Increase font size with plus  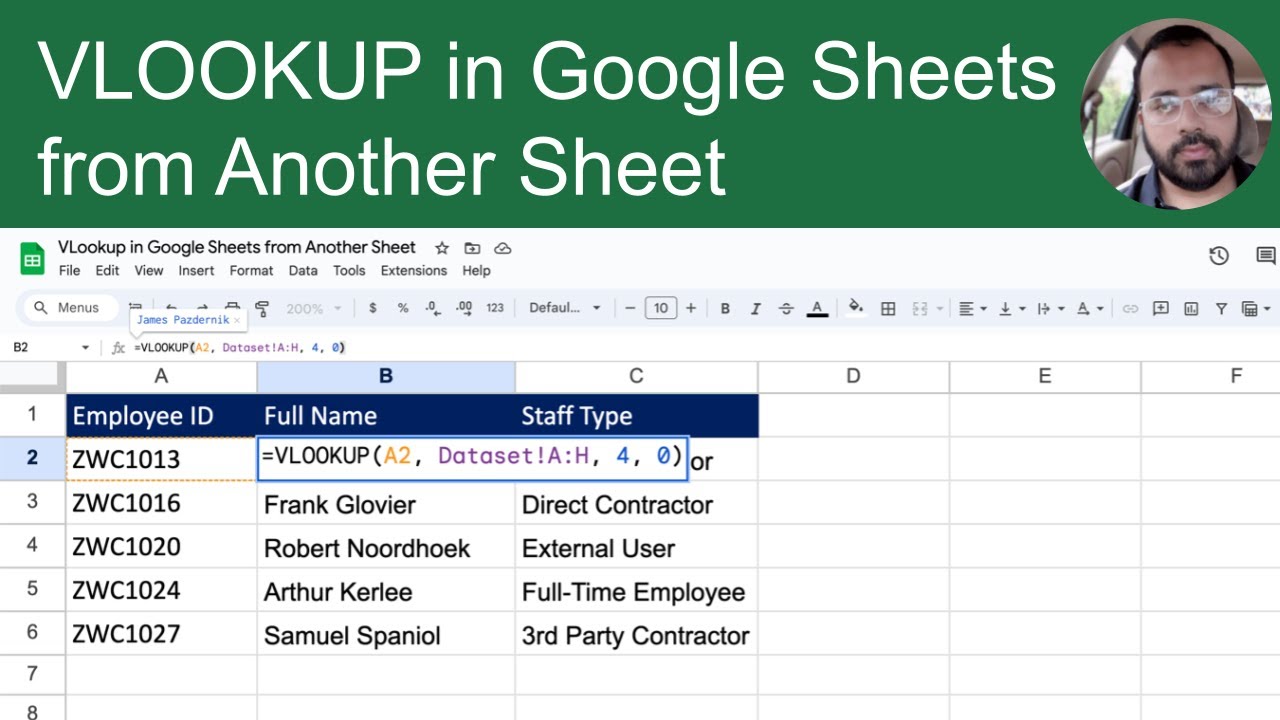pos(690,308)
